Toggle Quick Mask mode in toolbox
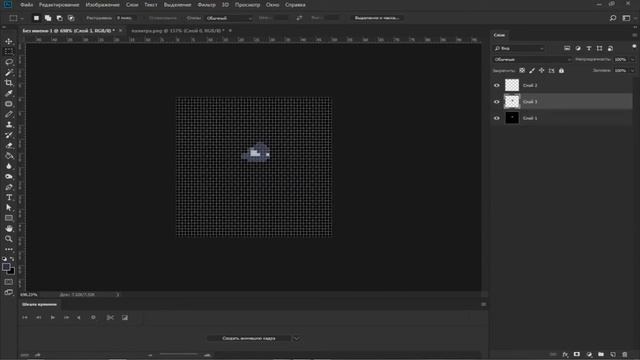 [9, 282]
